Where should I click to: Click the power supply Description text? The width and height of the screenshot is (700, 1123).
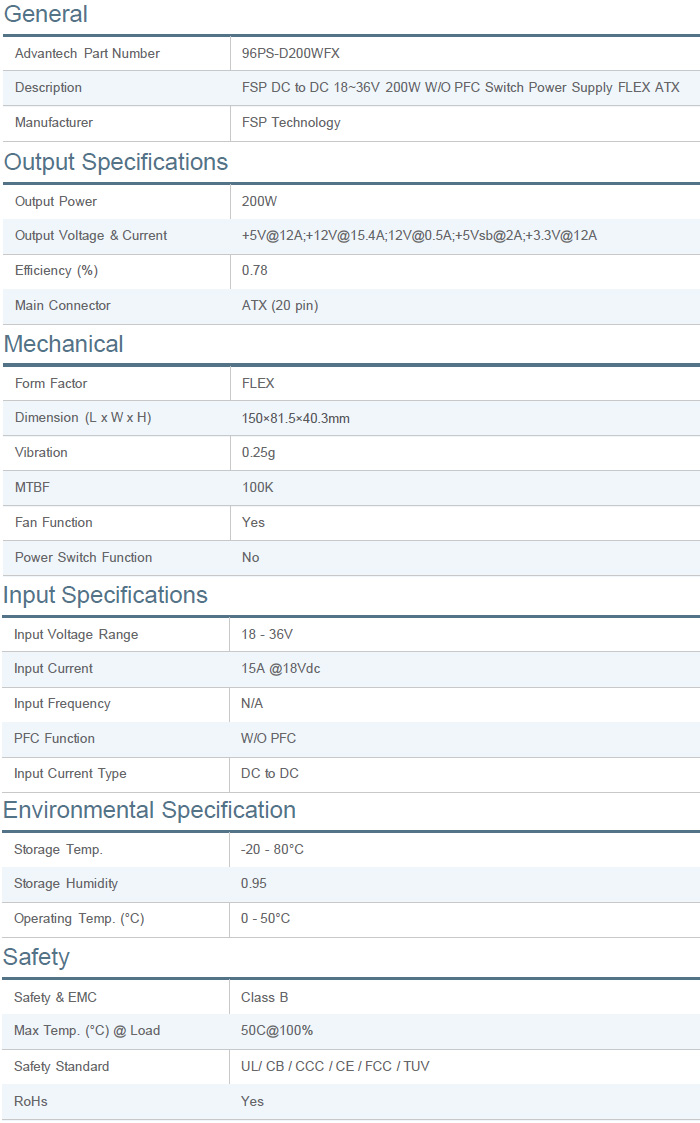(460, 88)
